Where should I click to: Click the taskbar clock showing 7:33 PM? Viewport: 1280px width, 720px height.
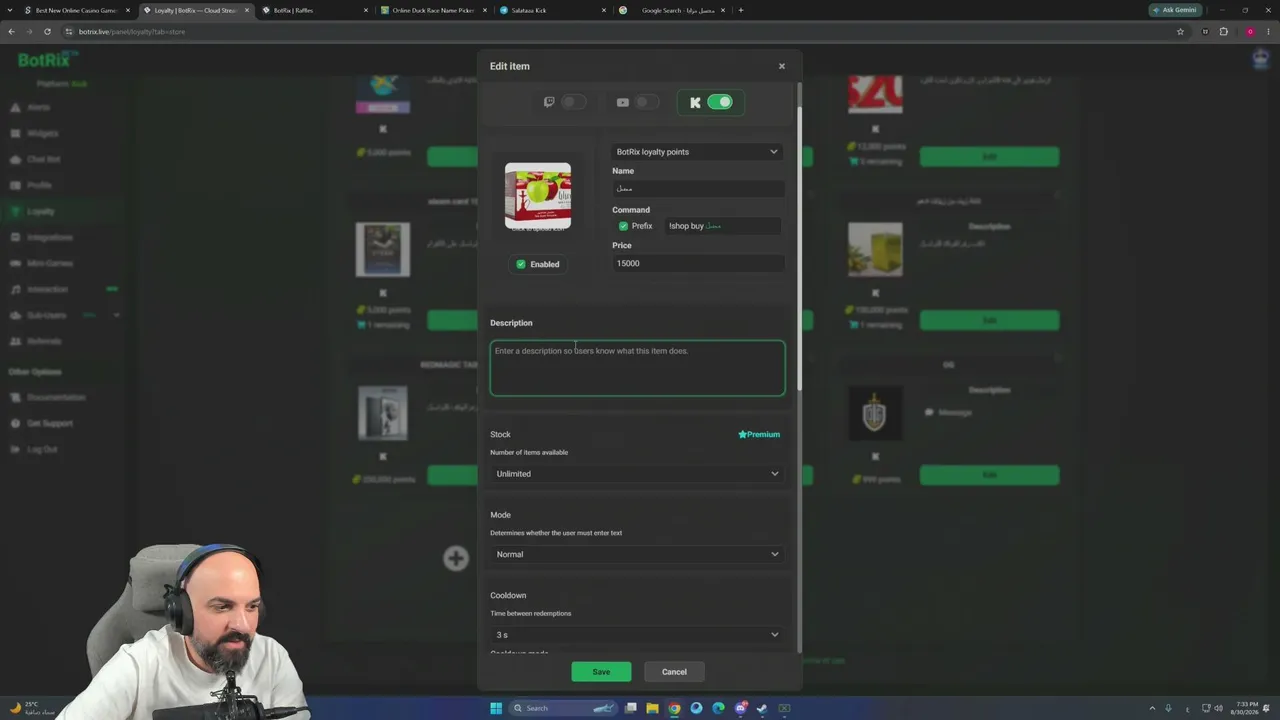tap(1247, 708)
